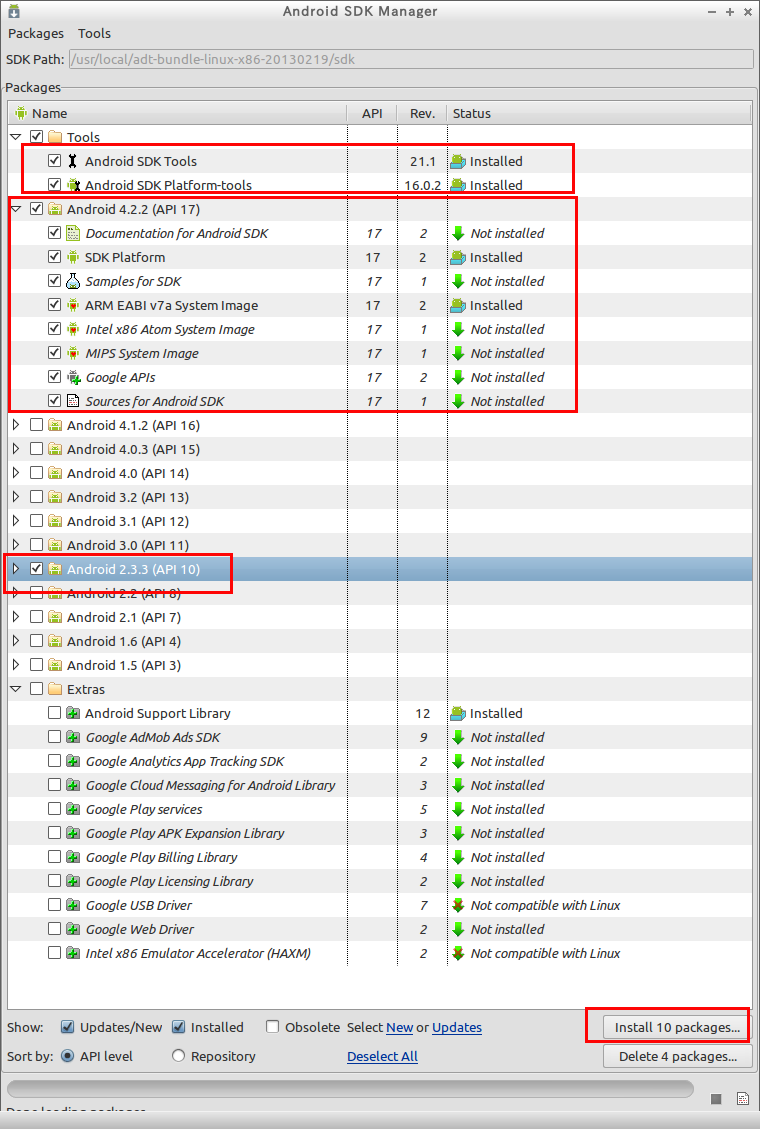Sort by the Rev. column header
Image resolution: width=760 pixels, height=1129 pixels.
point(422,113)
